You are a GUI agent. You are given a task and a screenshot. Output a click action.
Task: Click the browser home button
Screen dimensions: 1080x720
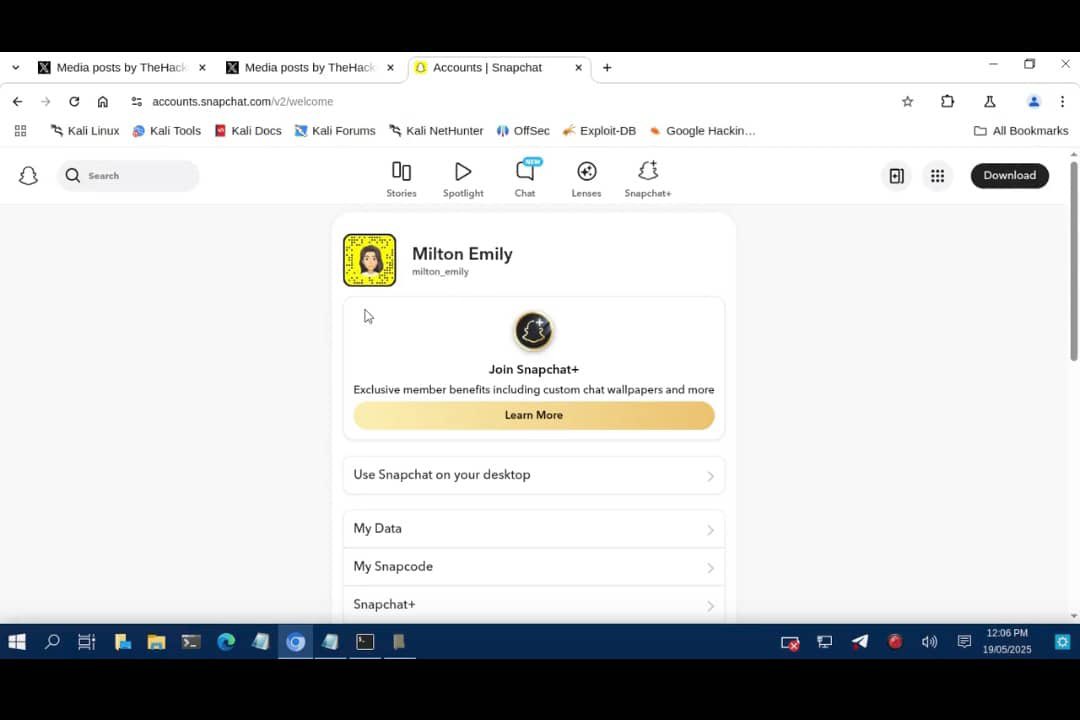[x=103, y=101]
